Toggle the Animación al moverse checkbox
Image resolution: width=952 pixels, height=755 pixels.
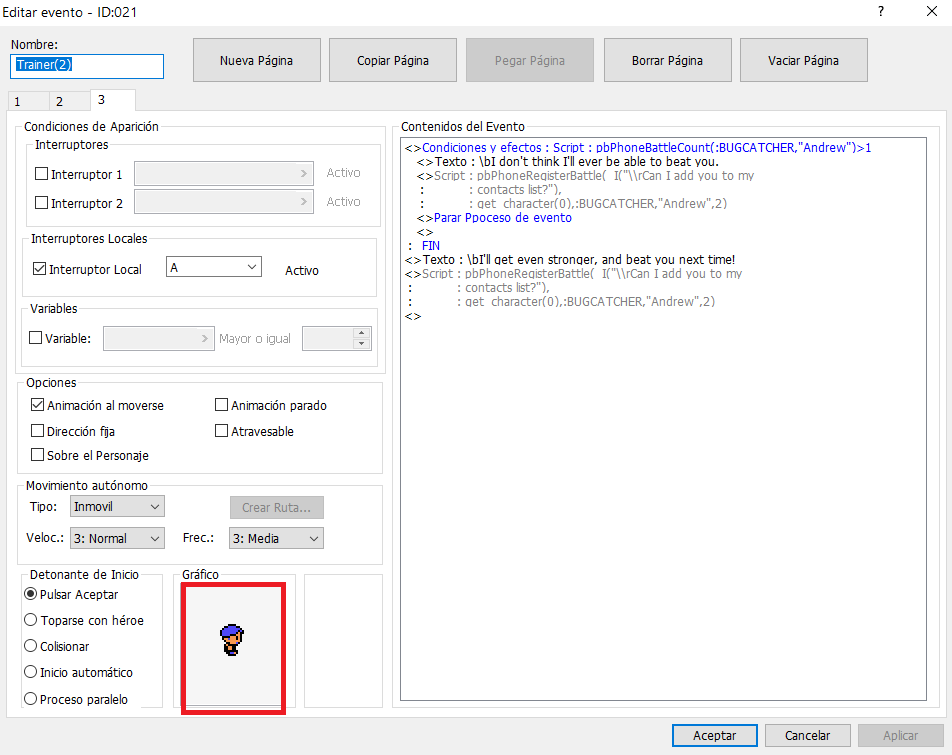tap(39, 405)
